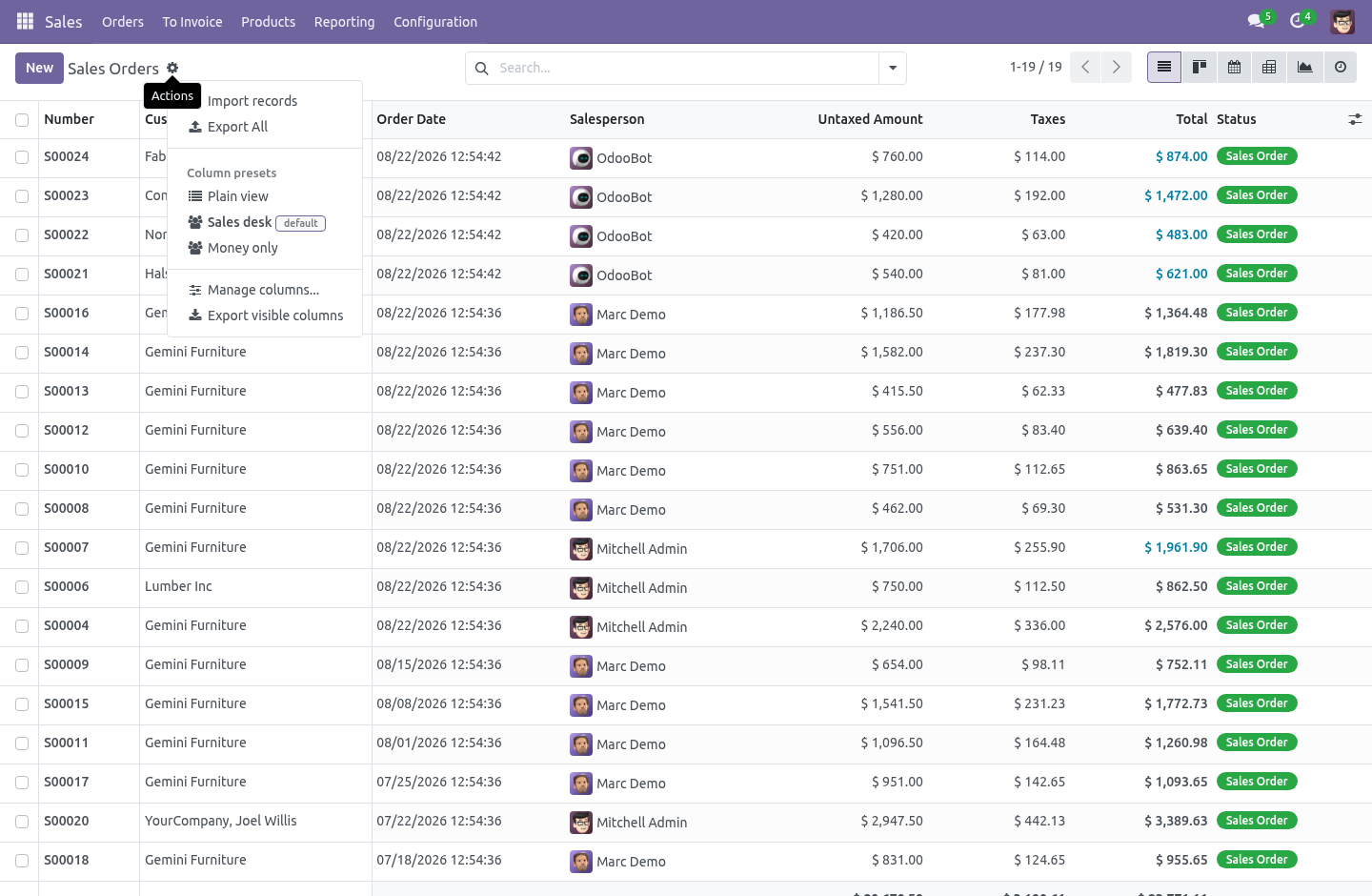Screen dimensions: 1372x896
Task: Switch to pivot view
Action: tap(1270, 67)
